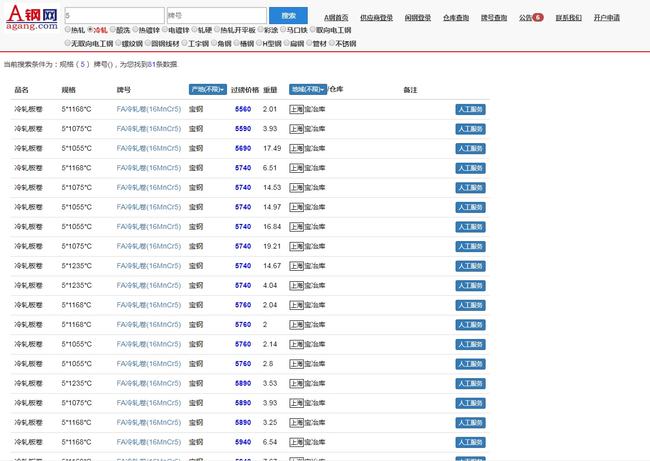Open the 产地(不限) origin dropdown
Image resolution: width=650 pixels, height=461 pixels.
point(208,90)
